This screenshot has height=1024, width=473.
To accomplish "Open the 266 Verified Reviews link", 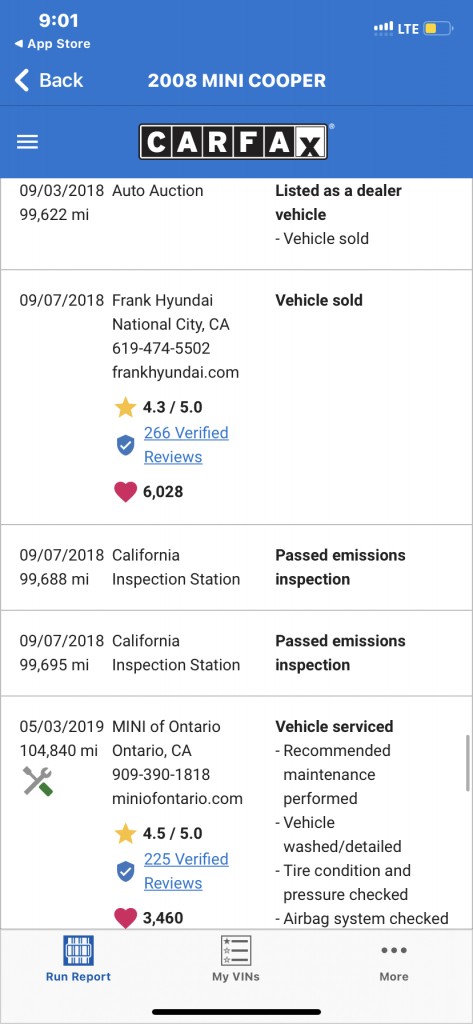I will tap(186, 445).
